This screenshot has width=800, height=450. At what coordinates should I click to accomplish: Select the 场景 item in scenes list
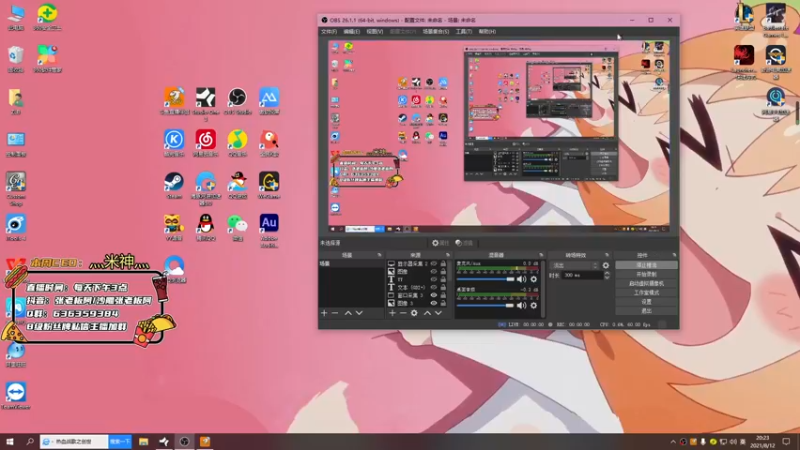[x=351, y=264]
